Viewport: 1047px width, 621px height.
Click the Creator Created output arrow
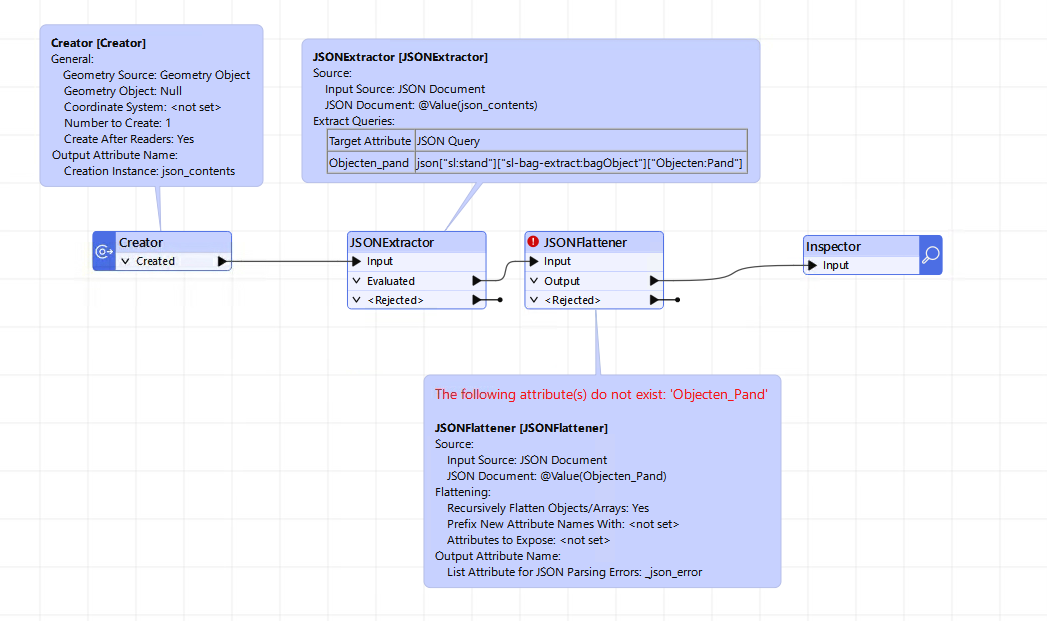tap(222, 262)
